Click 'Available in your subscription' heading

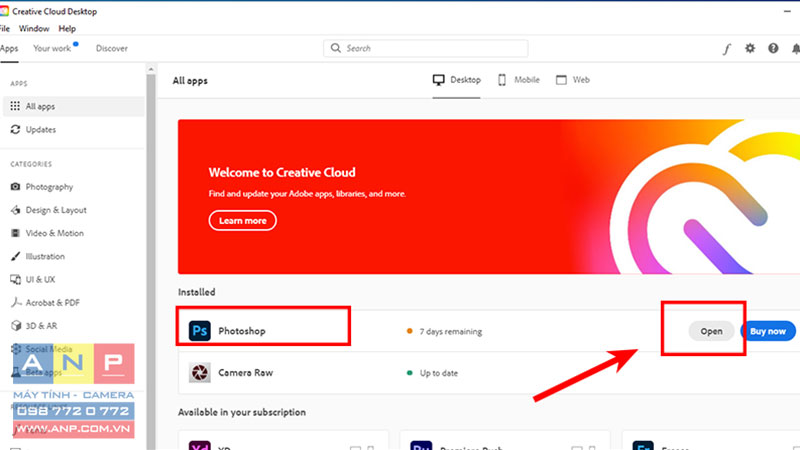242,412
